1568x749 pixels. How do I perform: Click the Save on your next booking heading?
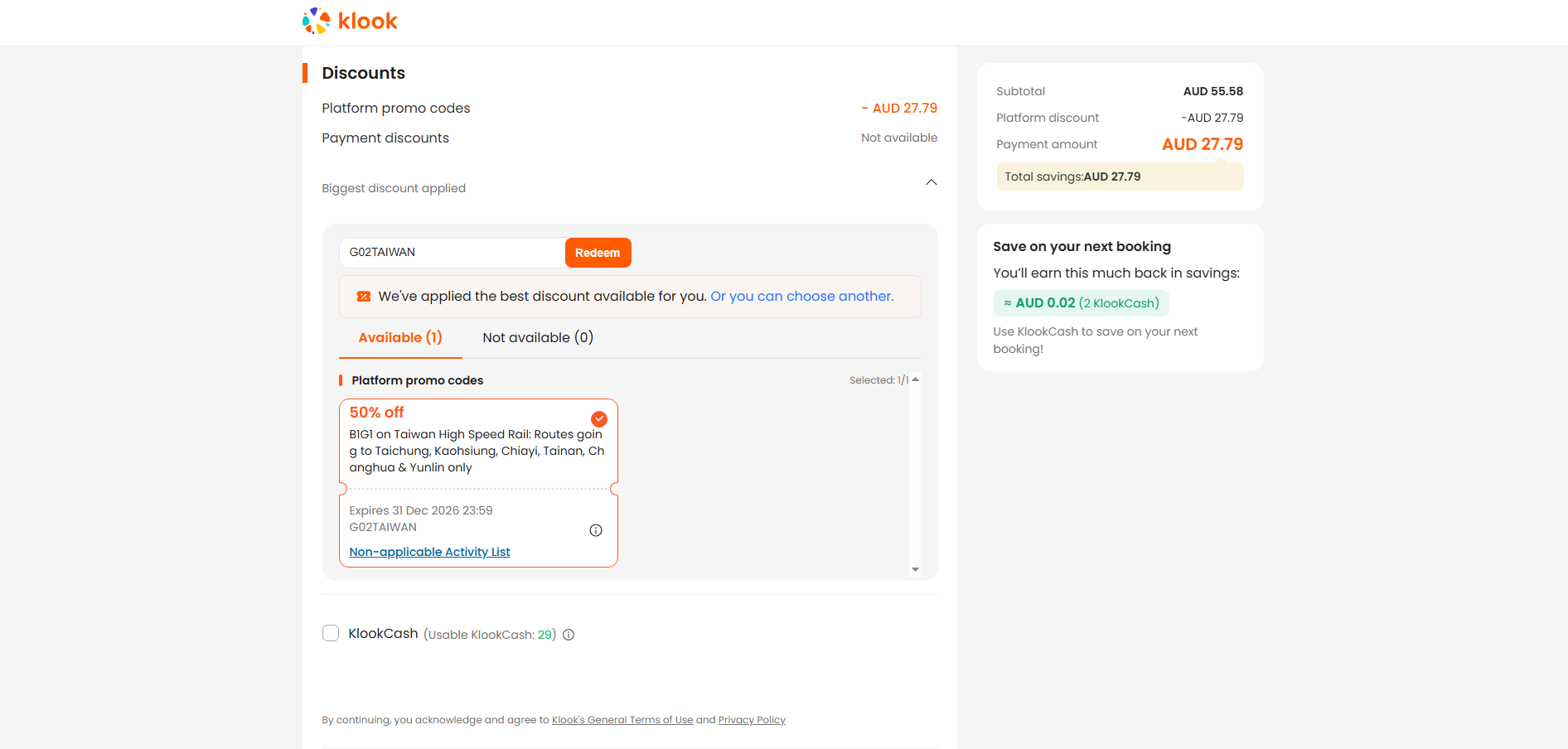pyautogui.click(x=1082, y=247)
